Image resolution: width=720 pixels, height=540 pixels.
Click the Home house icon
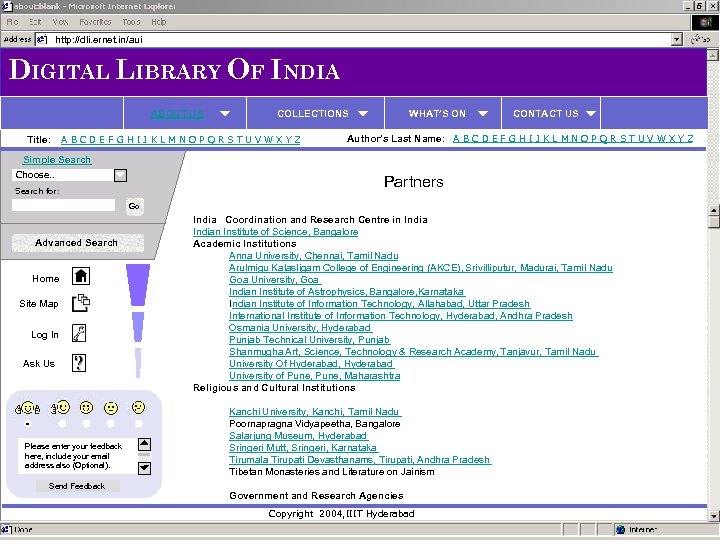point(81,276)
